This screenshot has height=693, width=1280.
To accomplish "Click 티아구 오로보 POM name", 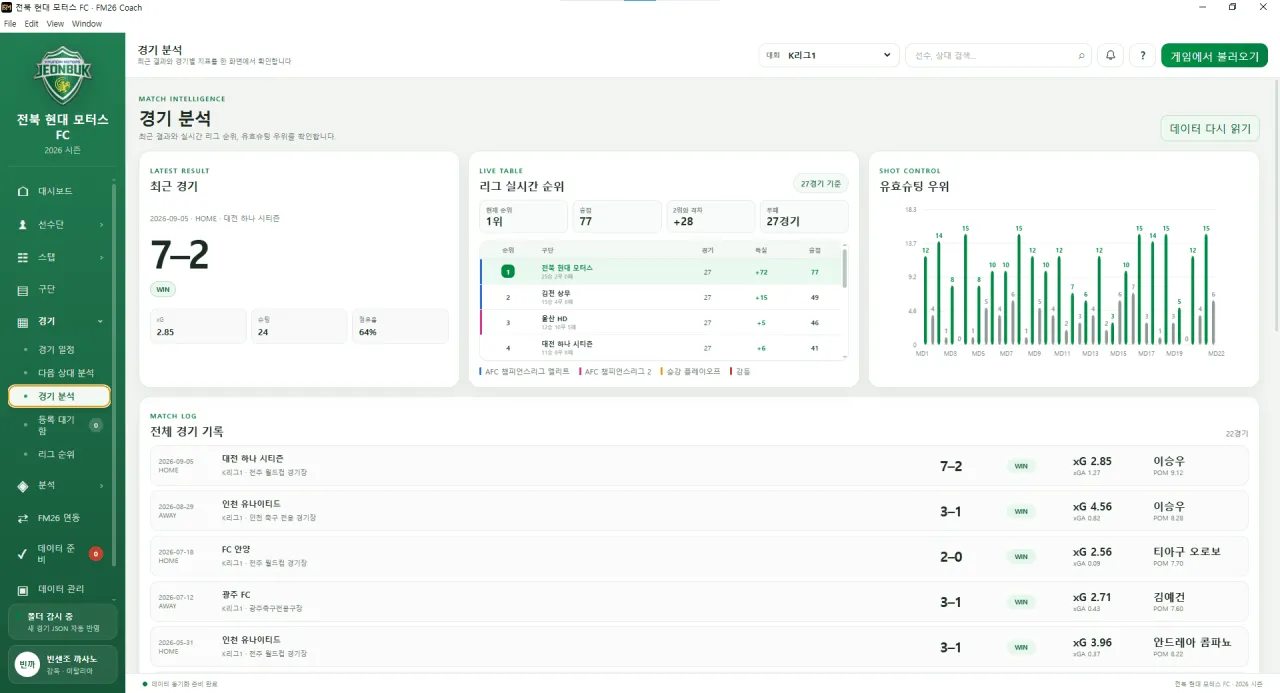I will coord(1186,552).
